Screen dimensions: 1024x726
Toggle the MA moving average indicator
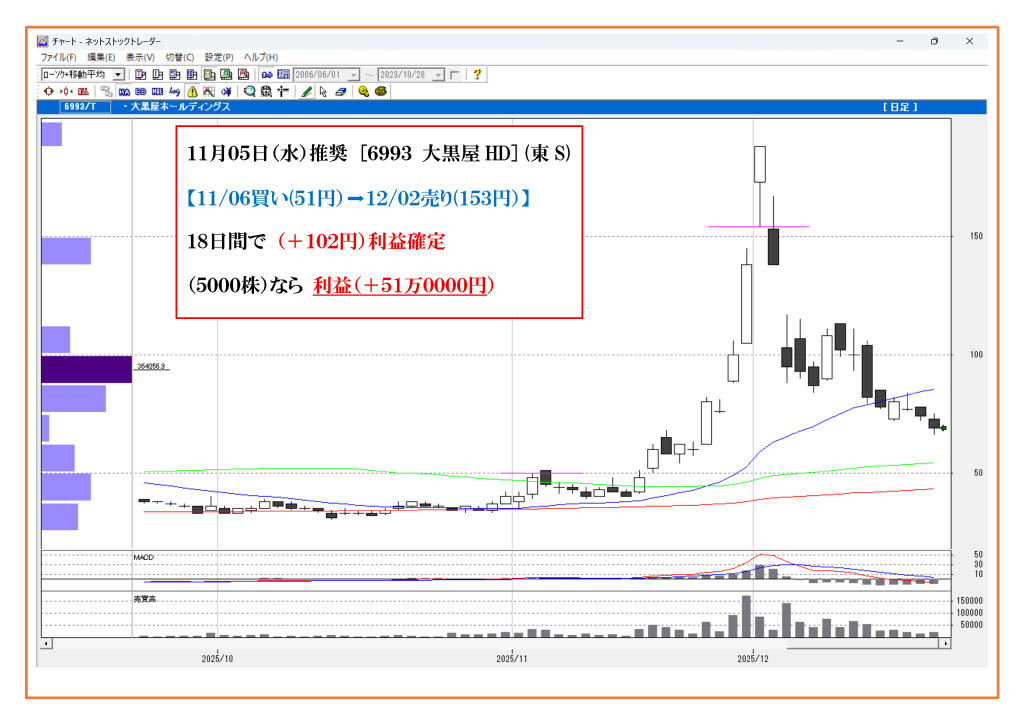(124, 91)
